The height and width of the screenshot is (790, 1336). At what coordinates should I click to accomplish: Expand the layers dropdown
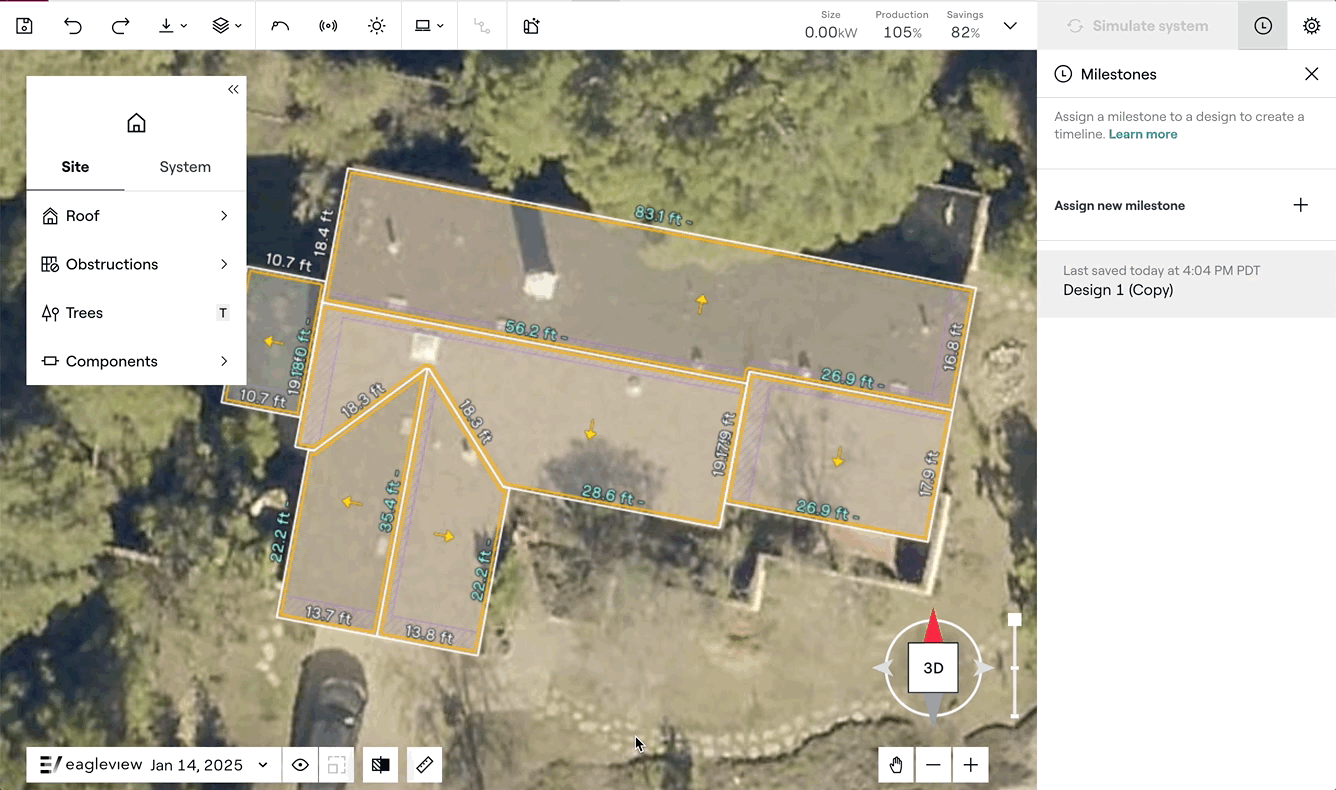pos(227,26)
